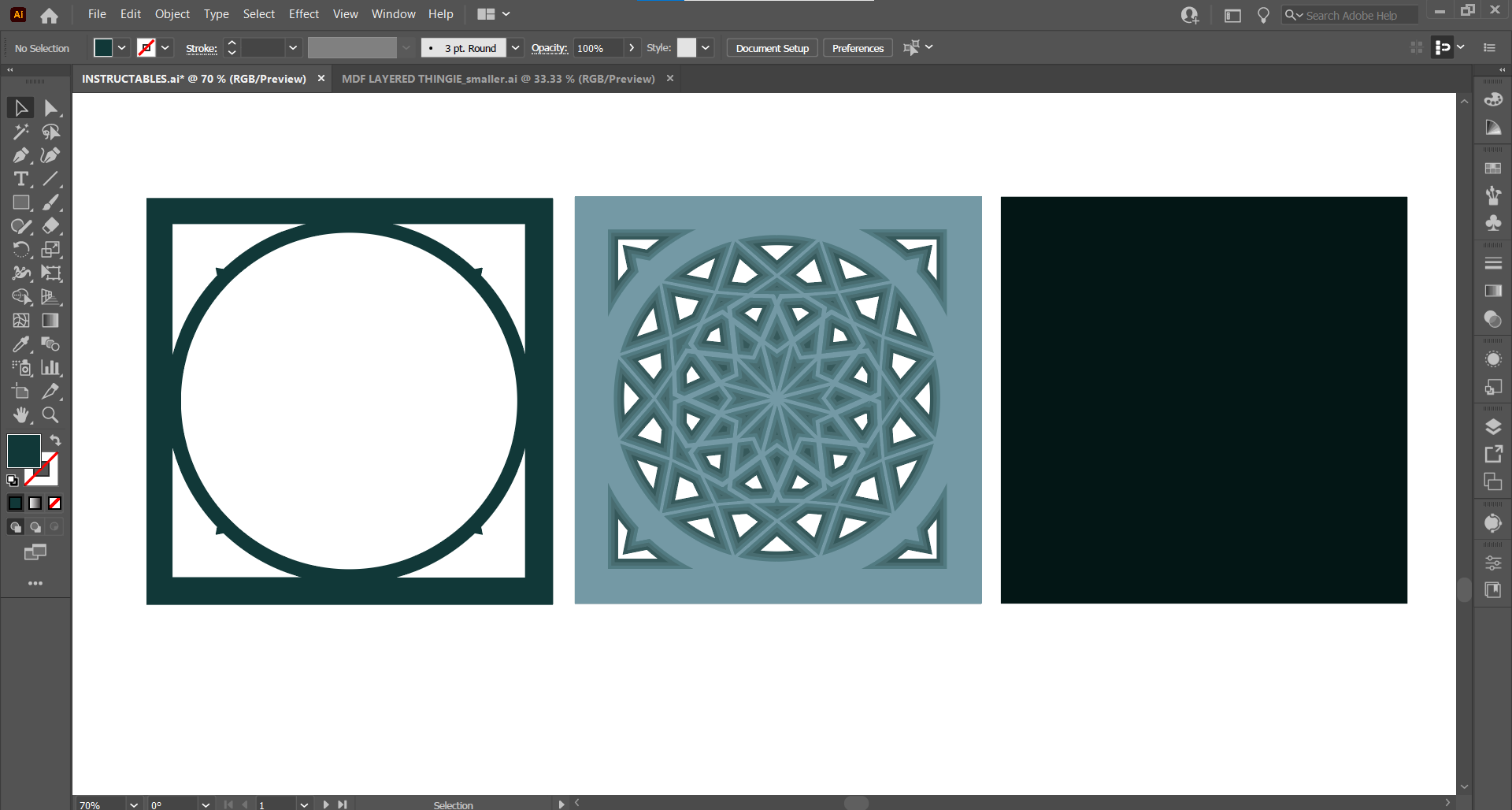This screenshot has width=1512, height=810.
Task: Select the Symbol Sprayer tool
Action: tap(21, 368)
